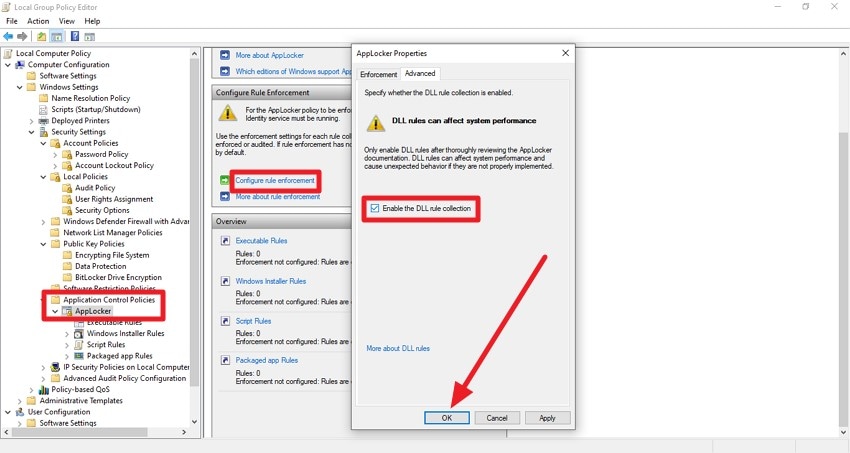This screenshot has width=850, height=453.
Task: Click arrow icon beside More about rule enforcement
Action: coord(225,197)
